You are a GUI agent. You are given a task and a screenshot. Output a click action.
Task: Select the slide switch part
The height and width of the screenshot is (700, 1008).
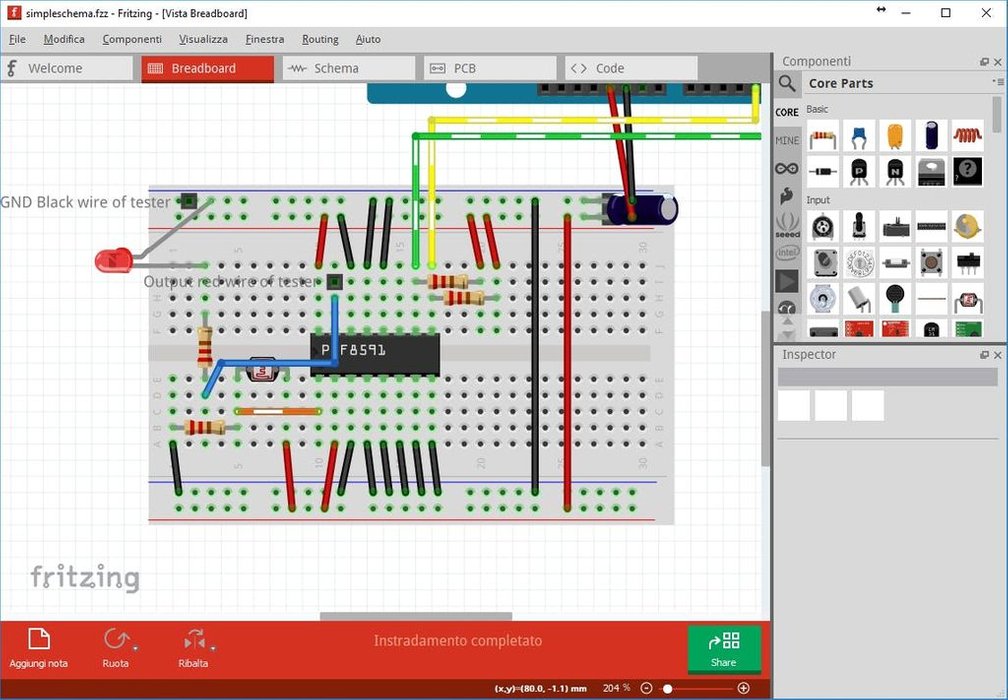pos(968,262)
